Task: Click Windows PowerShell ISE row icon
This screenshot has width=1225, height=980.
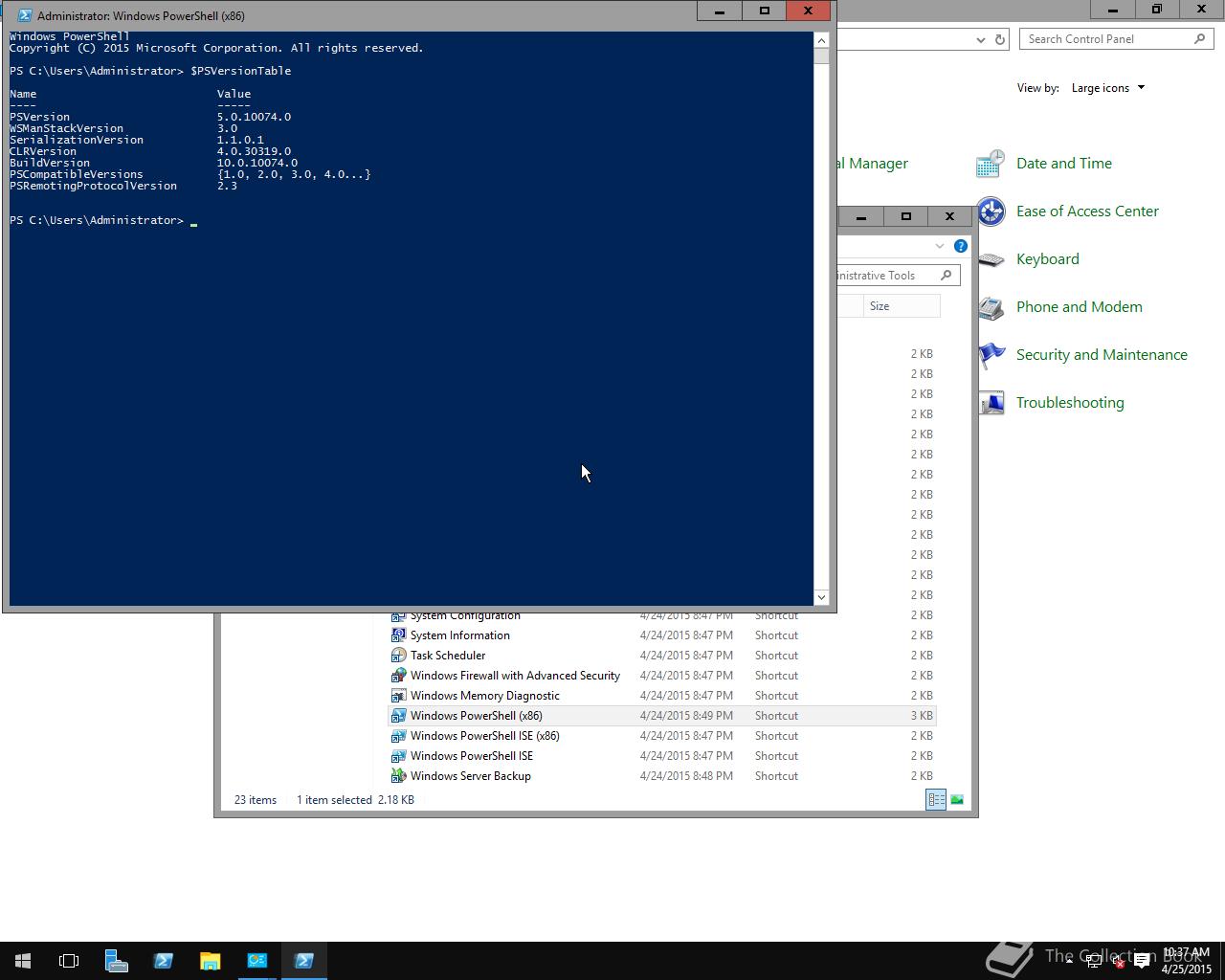Action: [398, 756]
